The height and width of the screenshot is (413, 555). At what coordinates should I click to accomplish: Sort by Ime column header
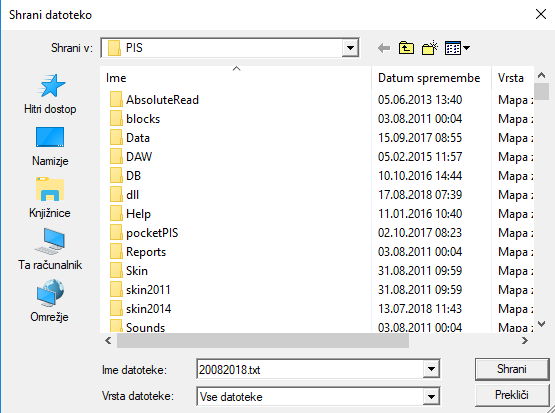[236, 78]
